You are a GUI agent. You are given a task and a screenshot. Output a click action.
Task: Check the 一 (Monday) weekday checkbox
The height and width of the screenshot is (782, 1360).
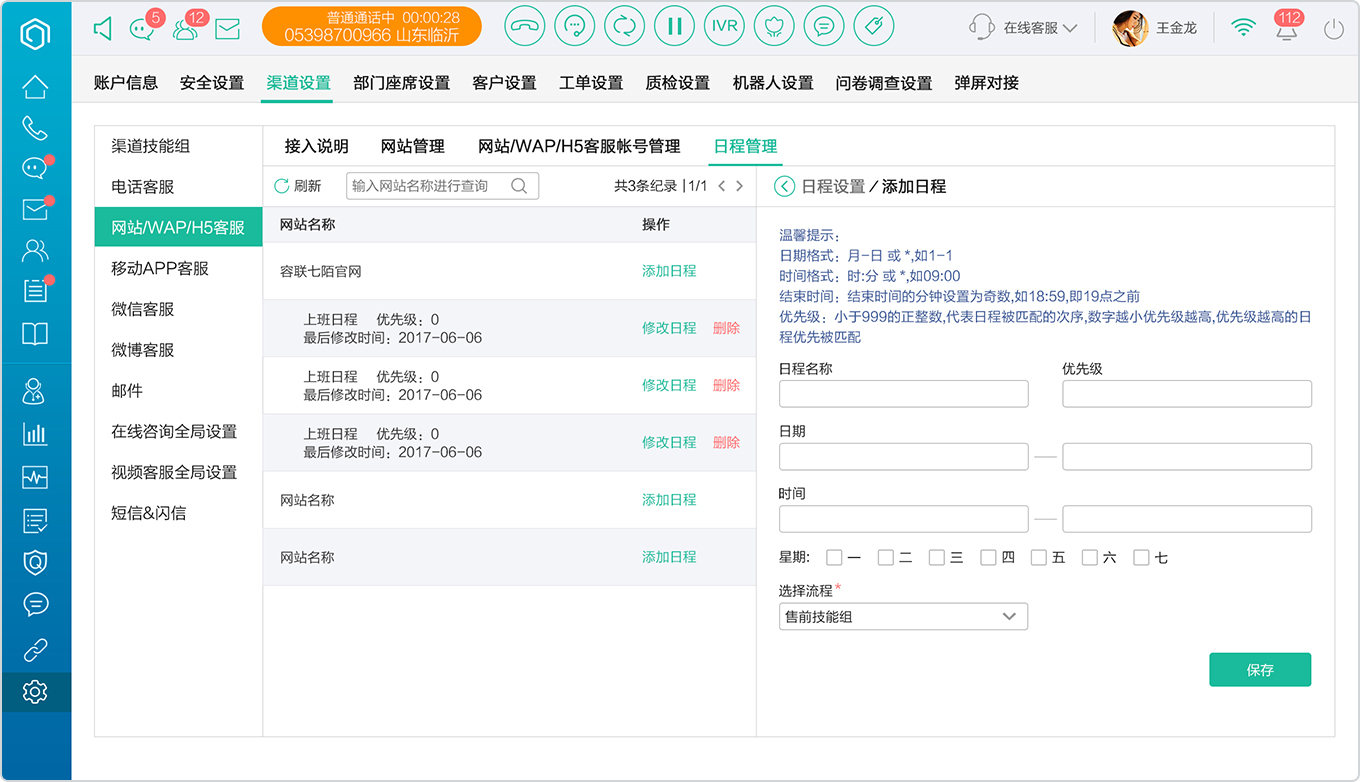(835, 558)
